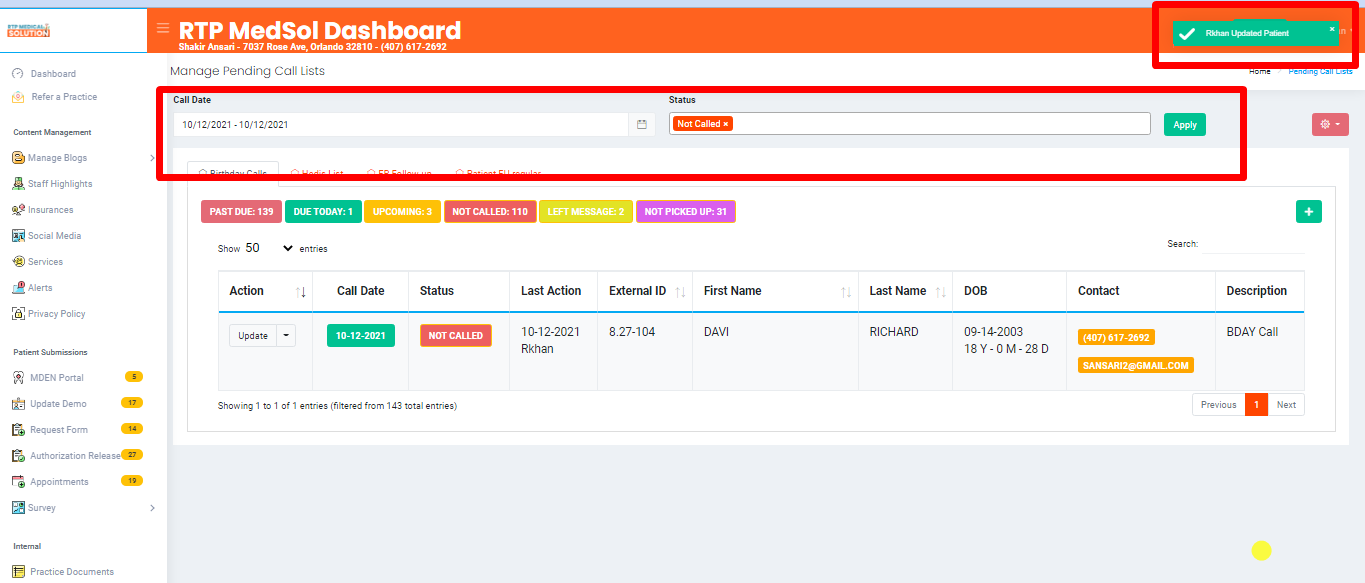Open the calendar picker for Call Date
This screenshot has width=1365, height=583.
click(642, 125)
